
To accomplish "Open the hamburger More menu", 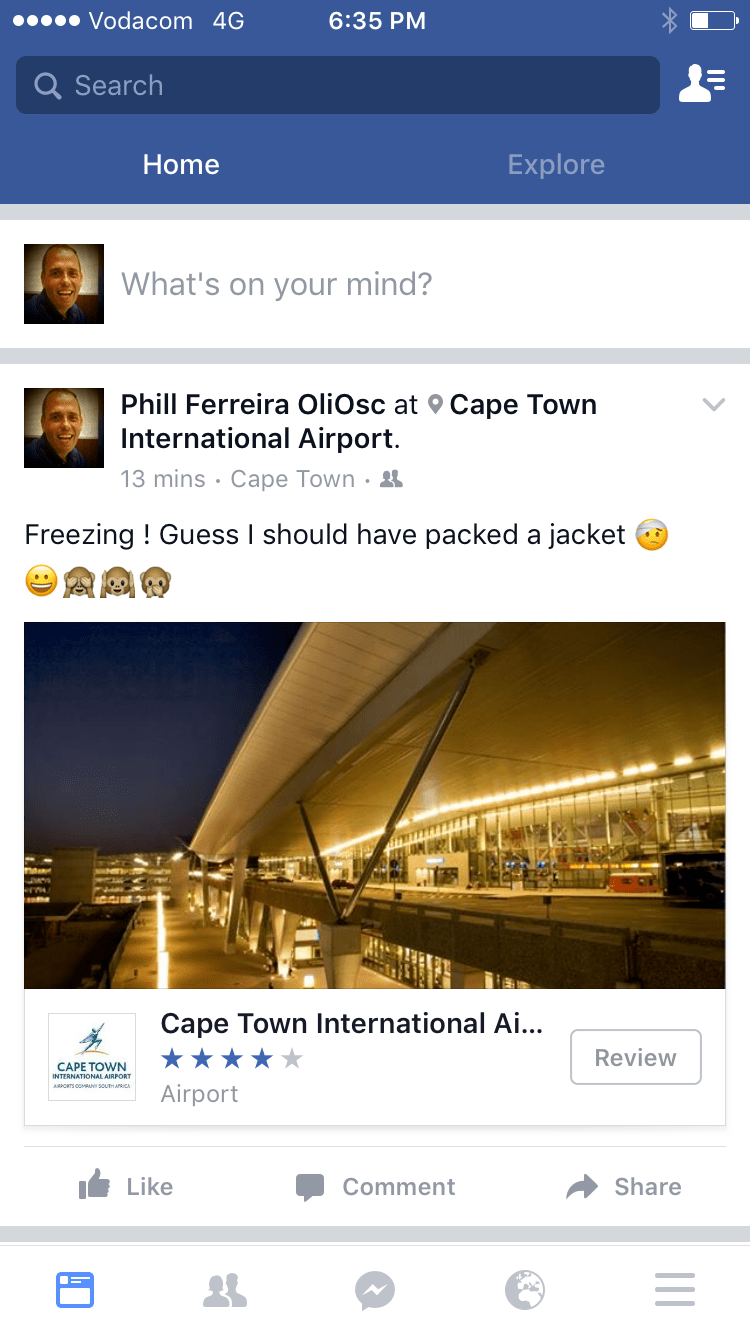I will click(675, 1290).
